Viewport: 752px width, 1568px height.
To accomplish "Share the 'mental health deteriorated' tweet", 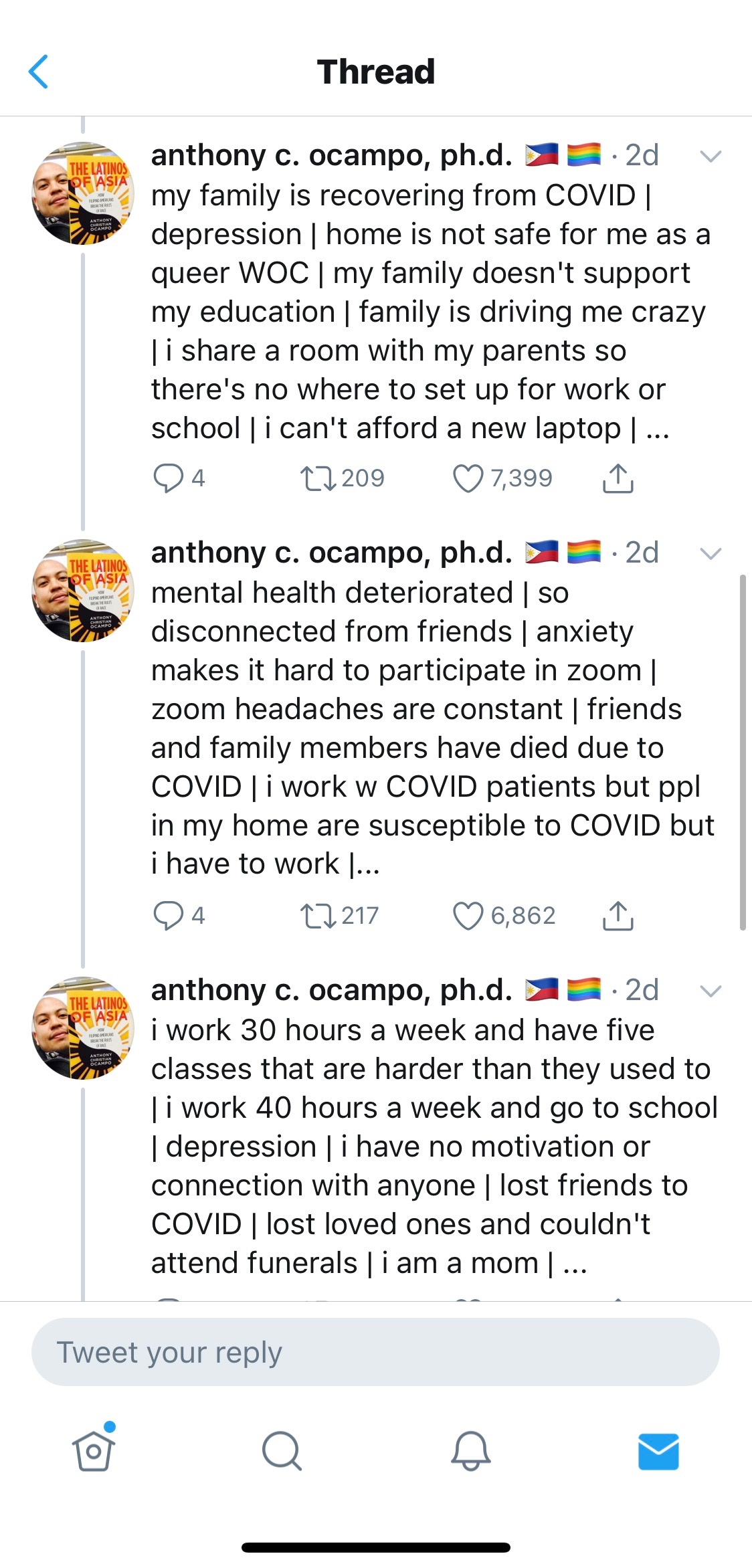I will click(x=618, y=916).
